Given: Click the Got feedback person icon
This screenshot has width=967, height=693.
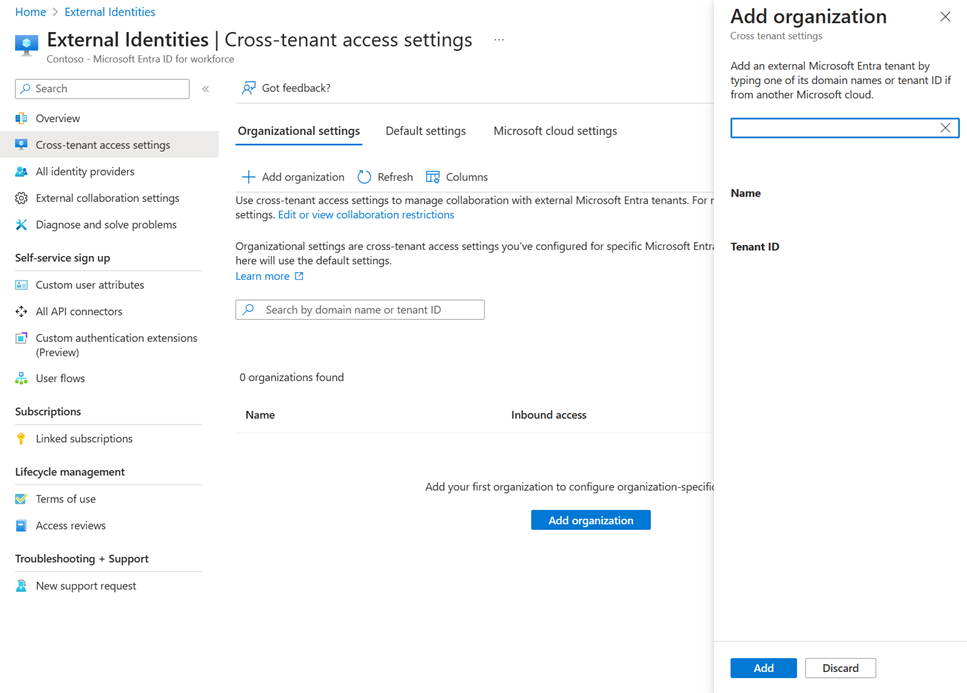Looking at the screenshot, I should point(249,88).
